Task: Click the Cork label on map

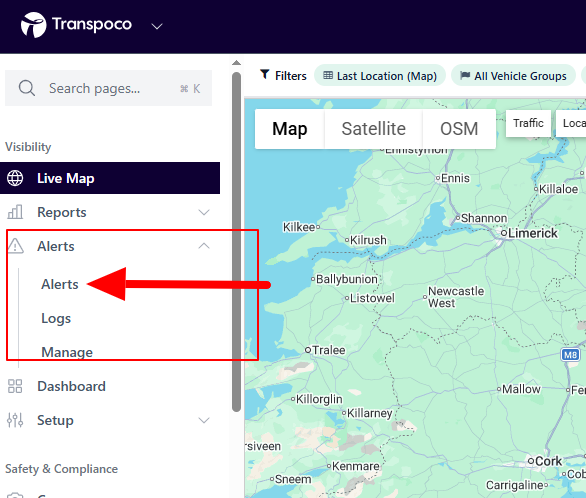Action: (548, 461)
